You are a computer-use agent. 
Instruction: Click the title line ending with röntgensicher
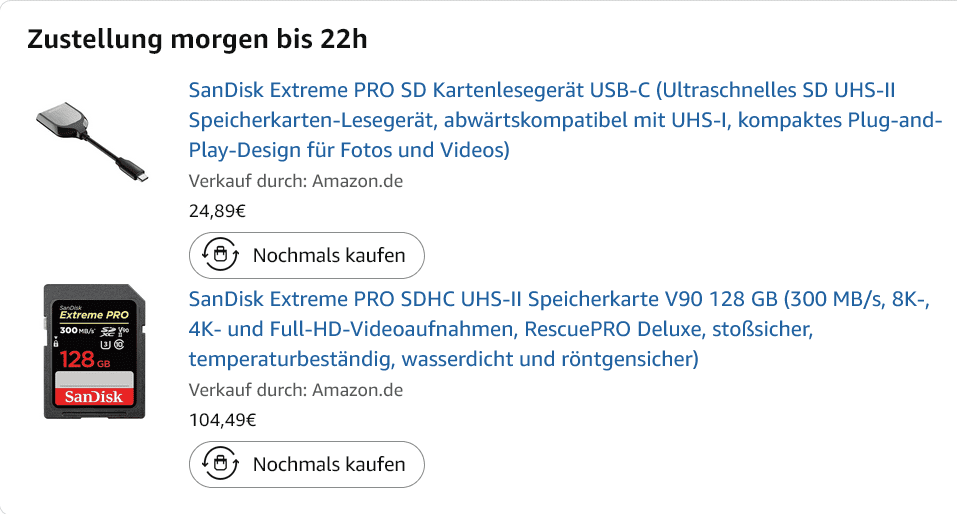coord(443,358)
